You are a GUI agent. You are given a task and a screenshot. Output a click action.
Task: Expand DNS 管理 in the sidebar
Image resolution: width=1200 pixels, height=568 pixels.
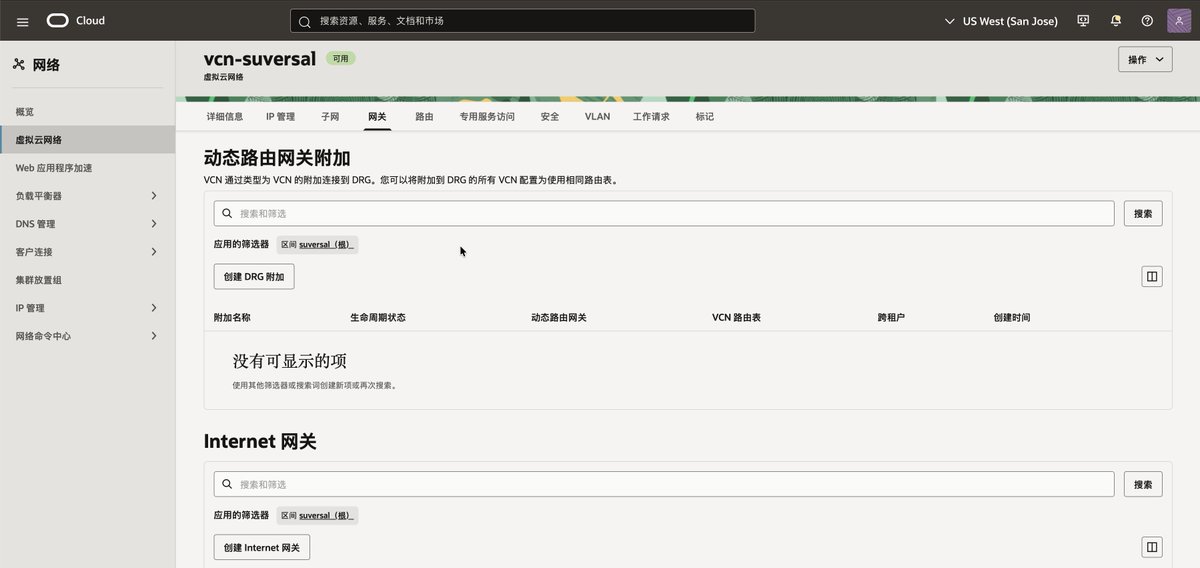pyautogui.click(x=154, y=224)
